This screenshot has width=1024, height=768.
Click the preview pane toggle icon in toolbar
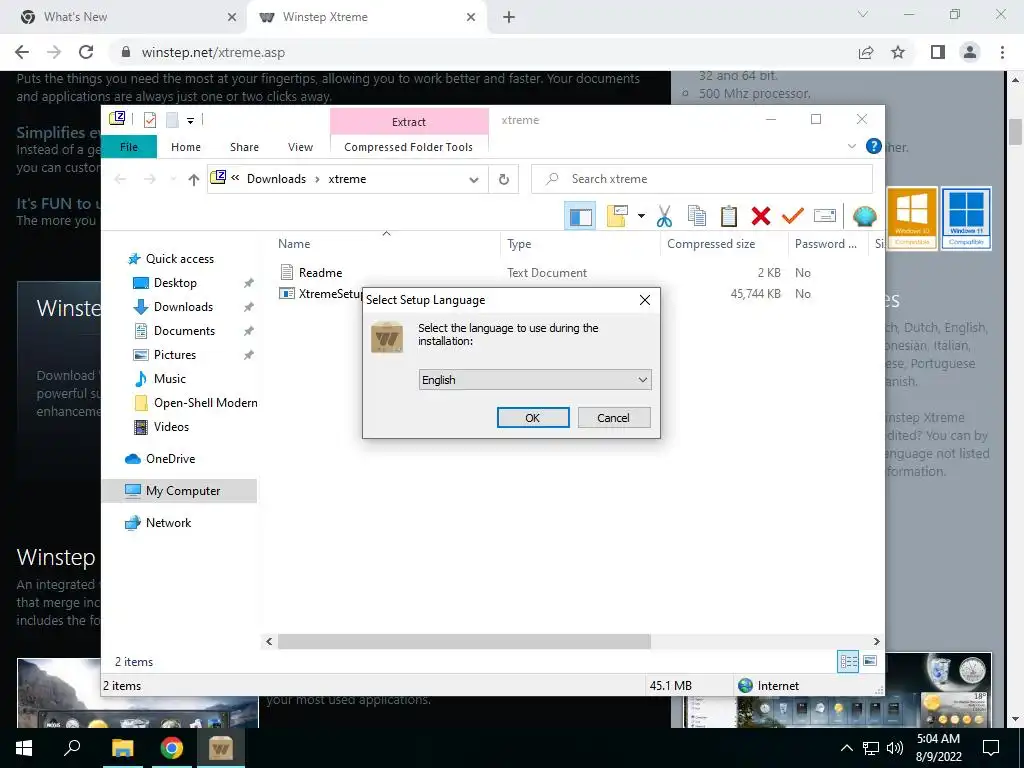(580, 216)
